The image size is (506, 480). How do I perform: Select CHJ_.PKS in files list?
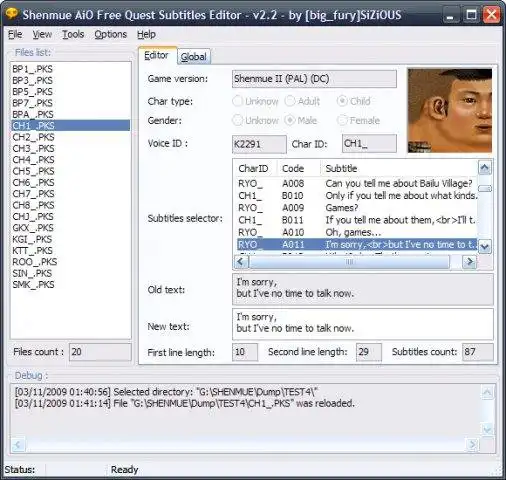coord(70,216)
